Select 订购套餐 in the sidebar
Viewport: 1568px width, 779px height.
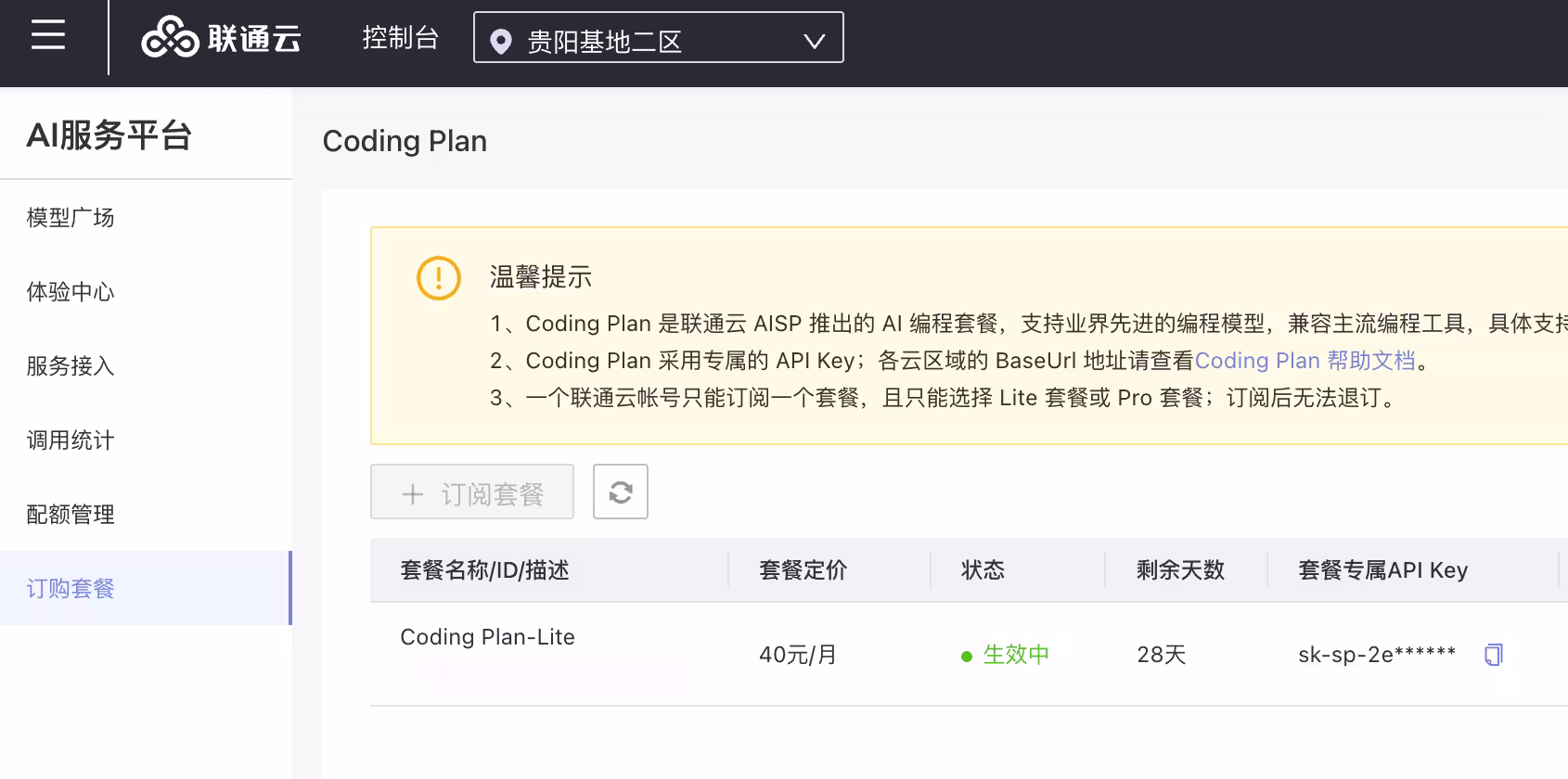(x=146, y=588)
